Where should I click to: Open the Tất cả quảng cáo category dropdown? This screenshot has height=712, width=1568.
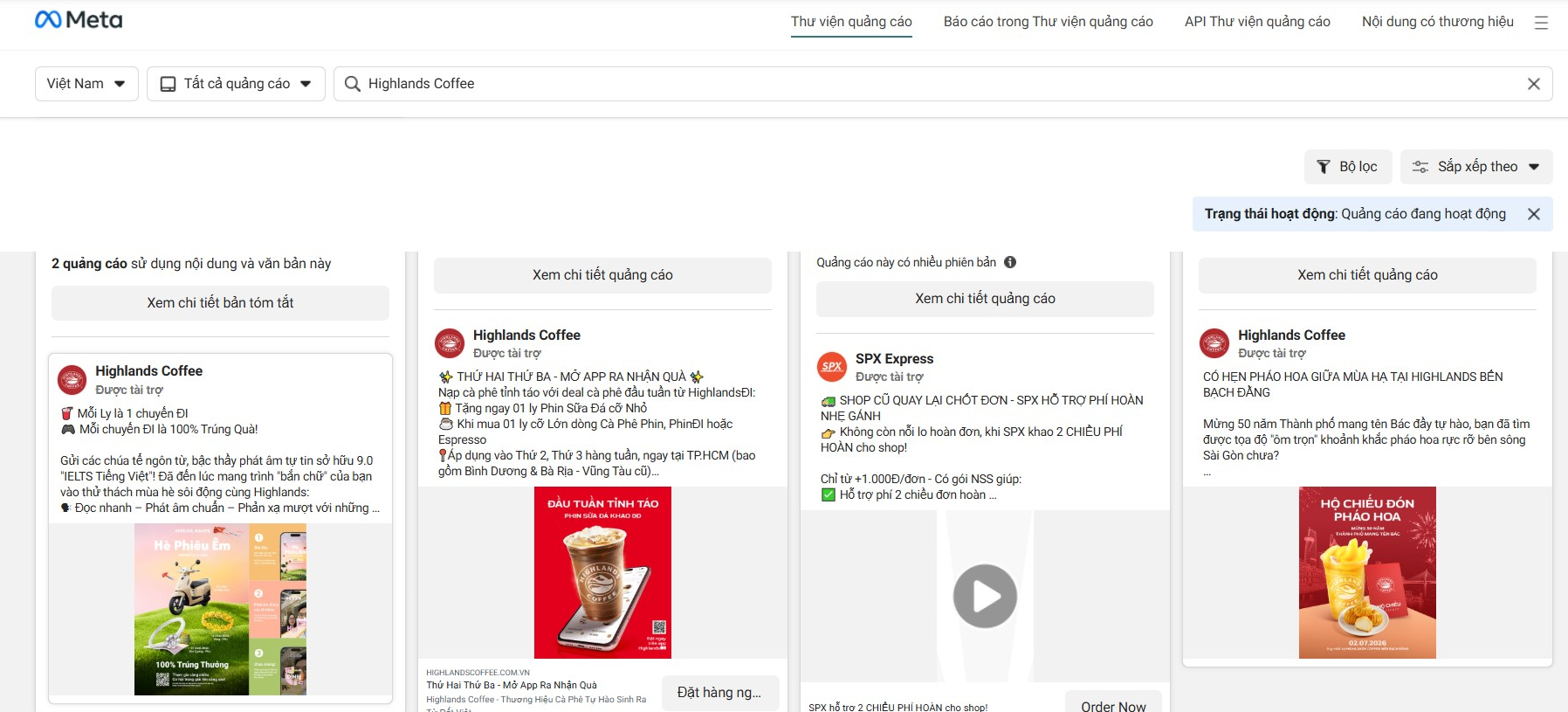(x=236, y=84)
